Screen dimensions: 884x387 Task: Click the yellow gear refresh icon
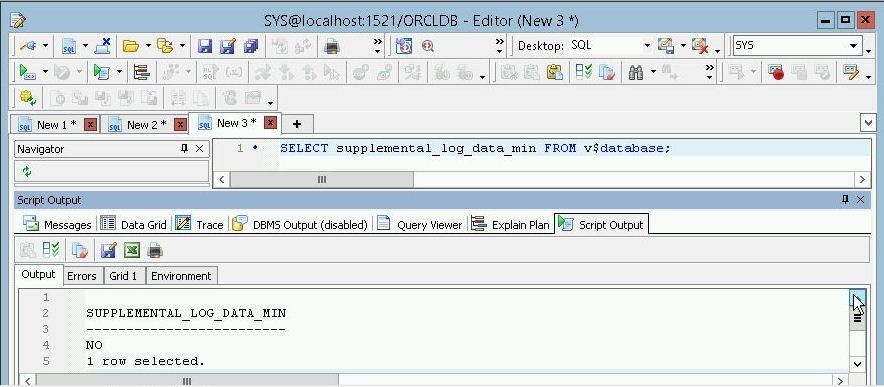point(27,98)
